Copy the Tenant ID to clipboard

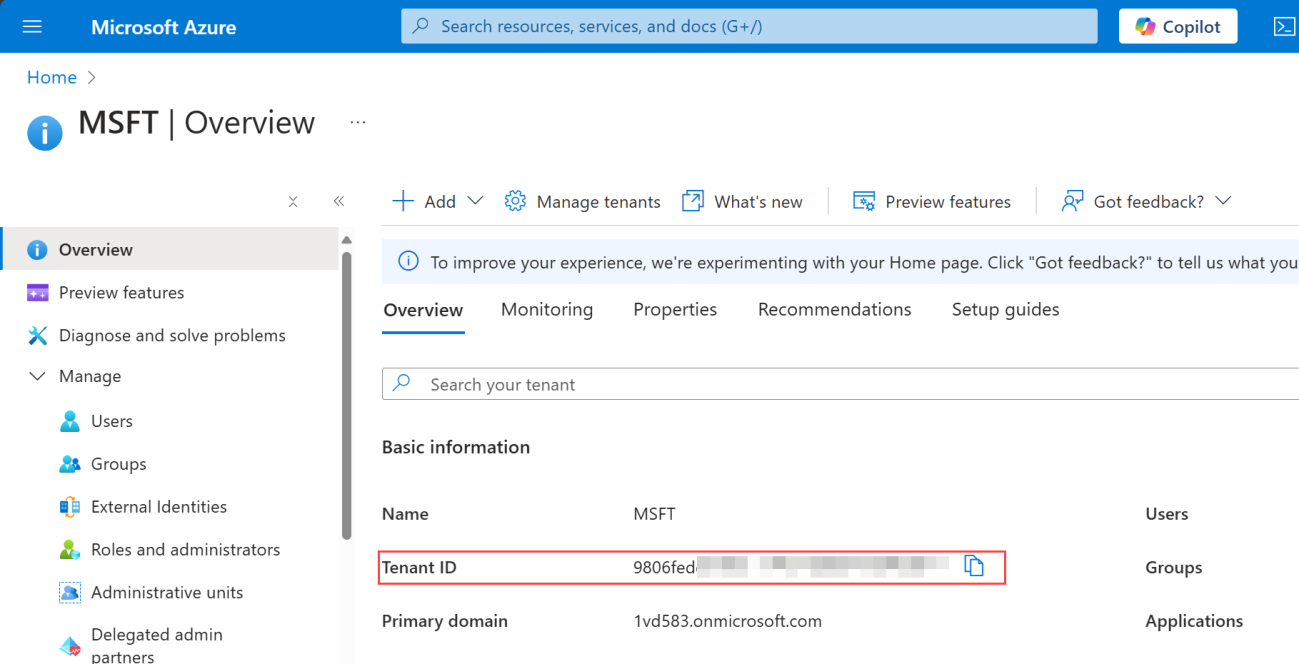tap(974, 566)
